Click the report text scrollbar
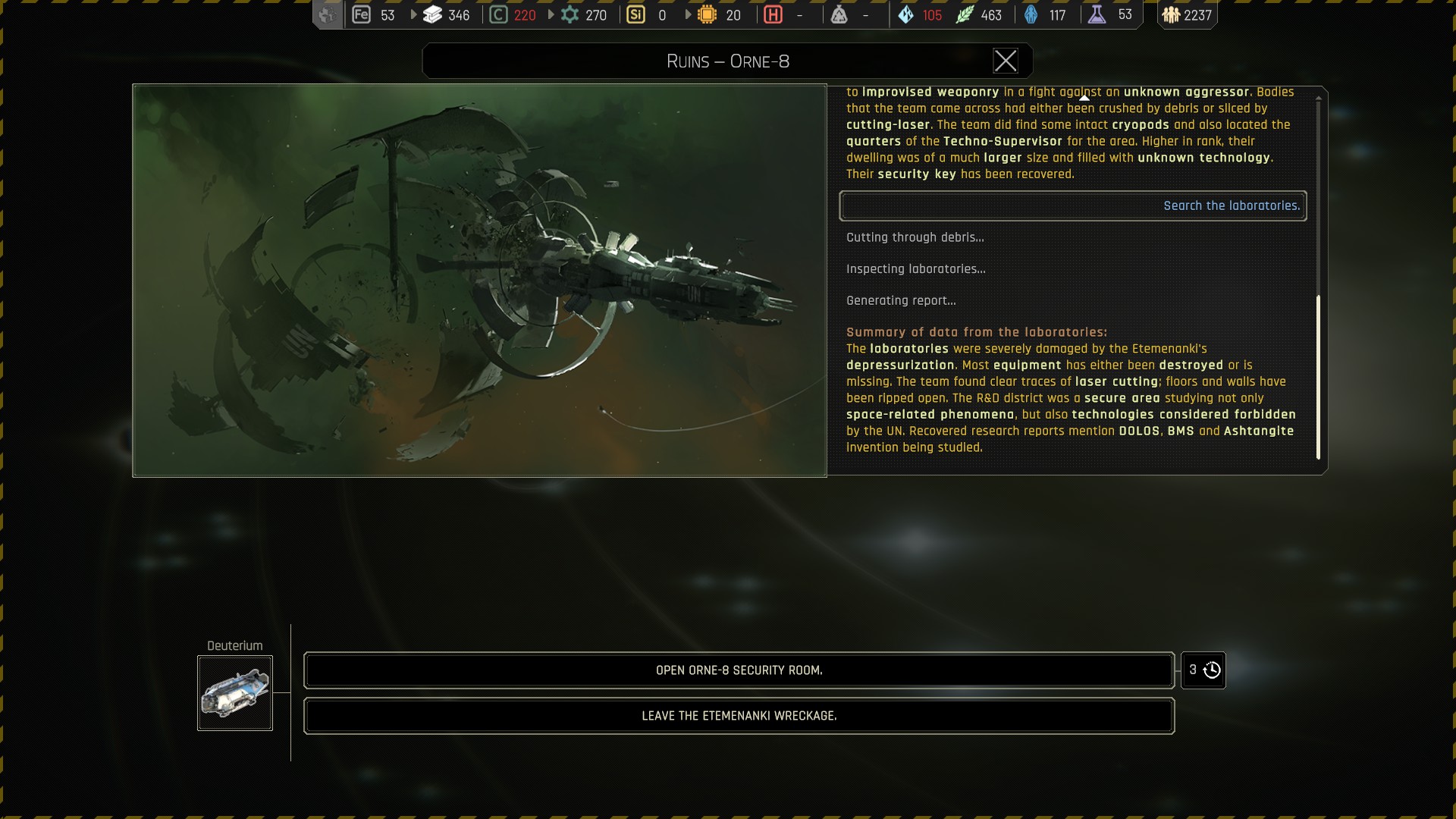 click(x=1318, y=377)
